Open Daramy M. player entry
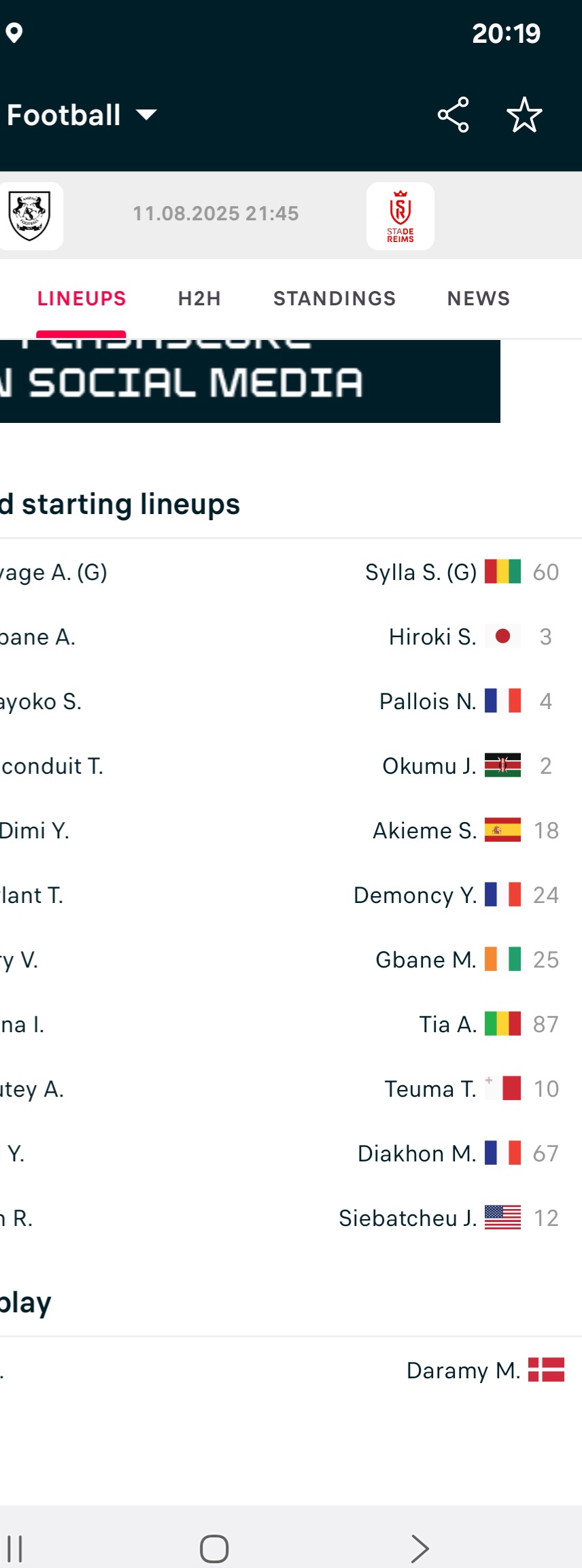This screenshot has height=1568, width=582. (x=463, y=1370)
